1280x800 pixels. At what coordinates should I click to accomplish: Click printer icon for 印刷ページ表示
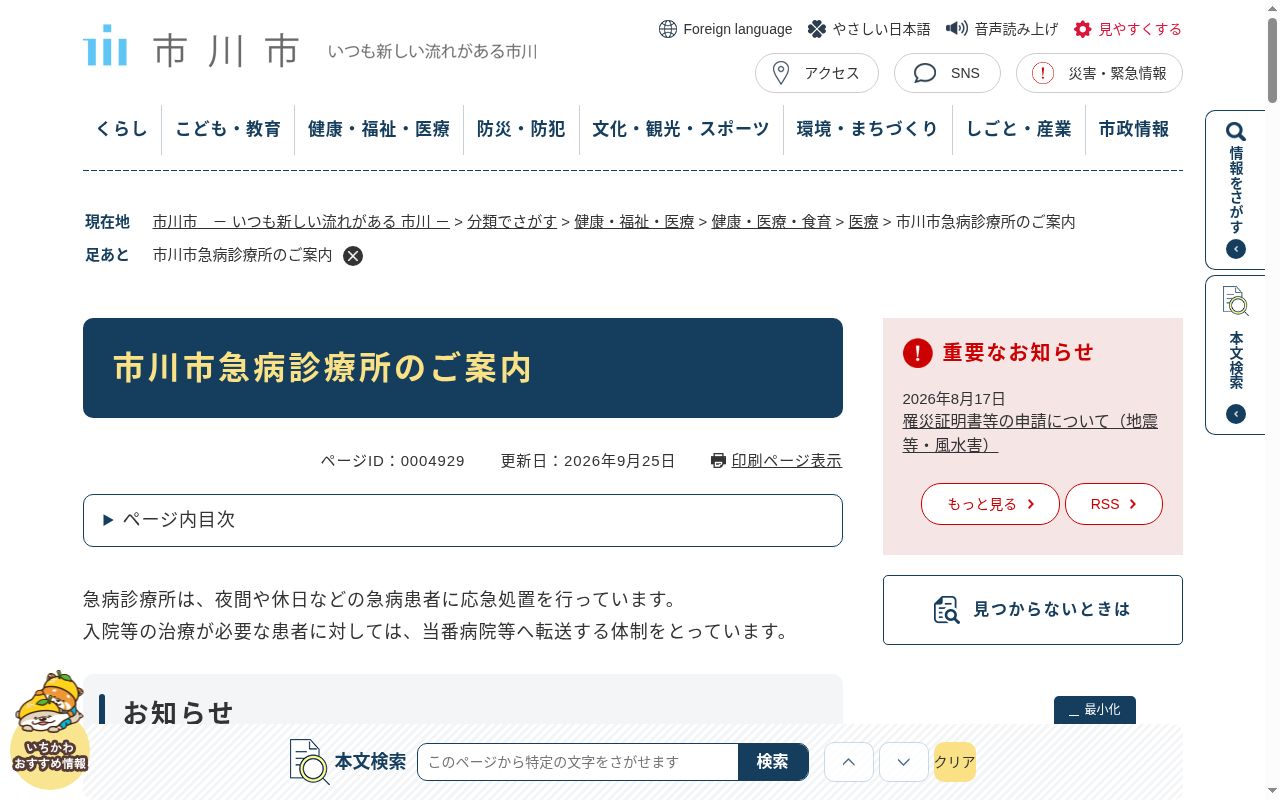coord(718,461)
